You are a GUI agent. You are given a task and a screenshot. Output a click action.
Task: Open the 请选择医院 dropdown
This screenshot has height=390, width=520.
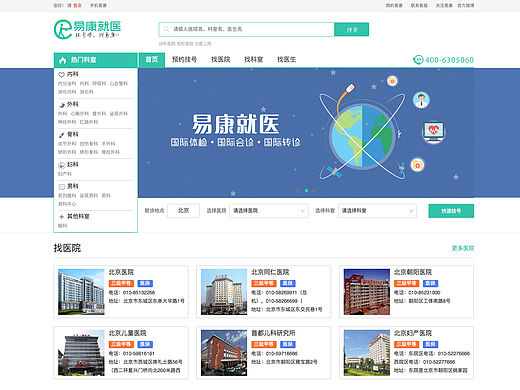click(x=268, y=211)
